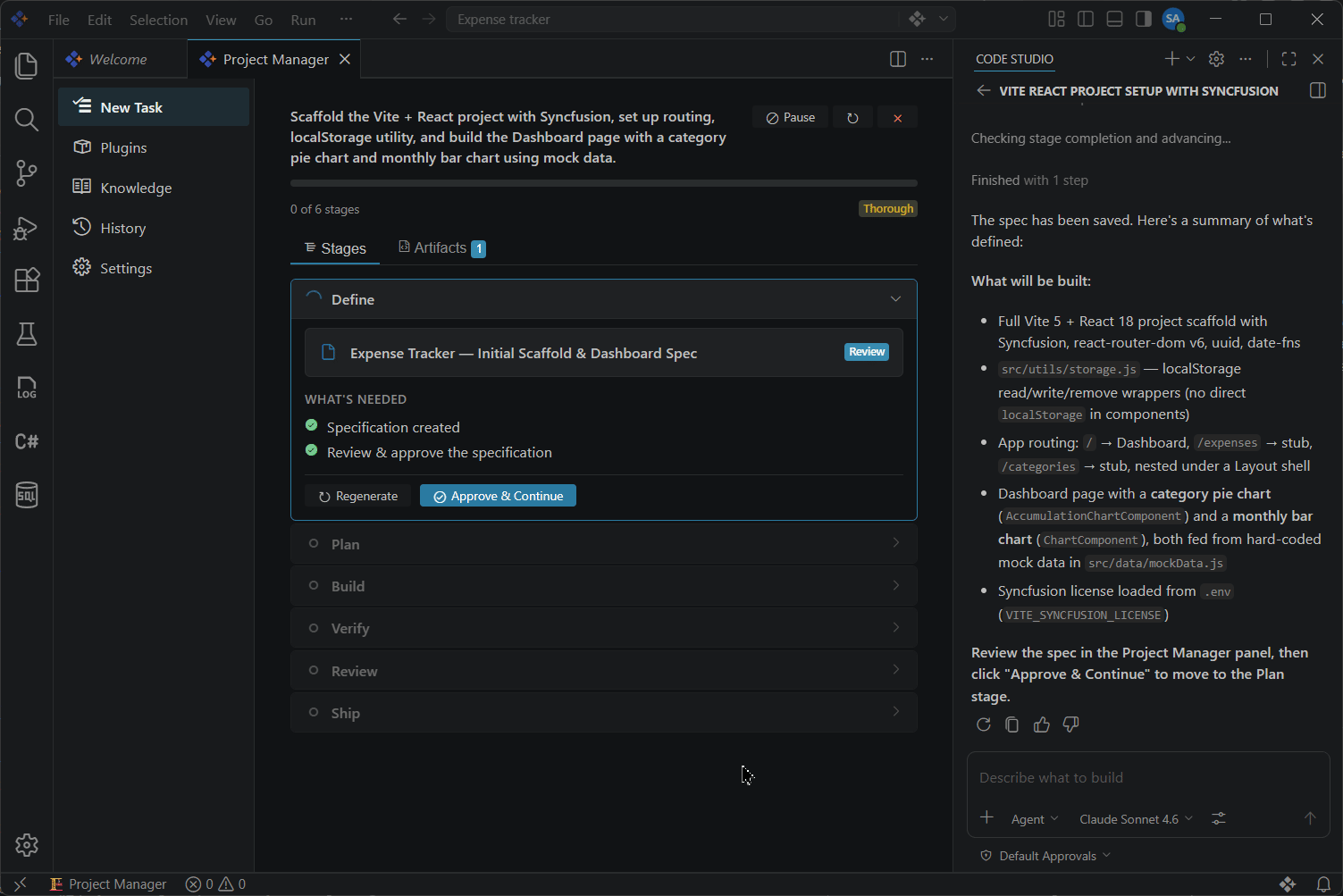Expand the Build stage
Image resolution: width=1343 pixels, height=896 pixels.
click(604, 586)
